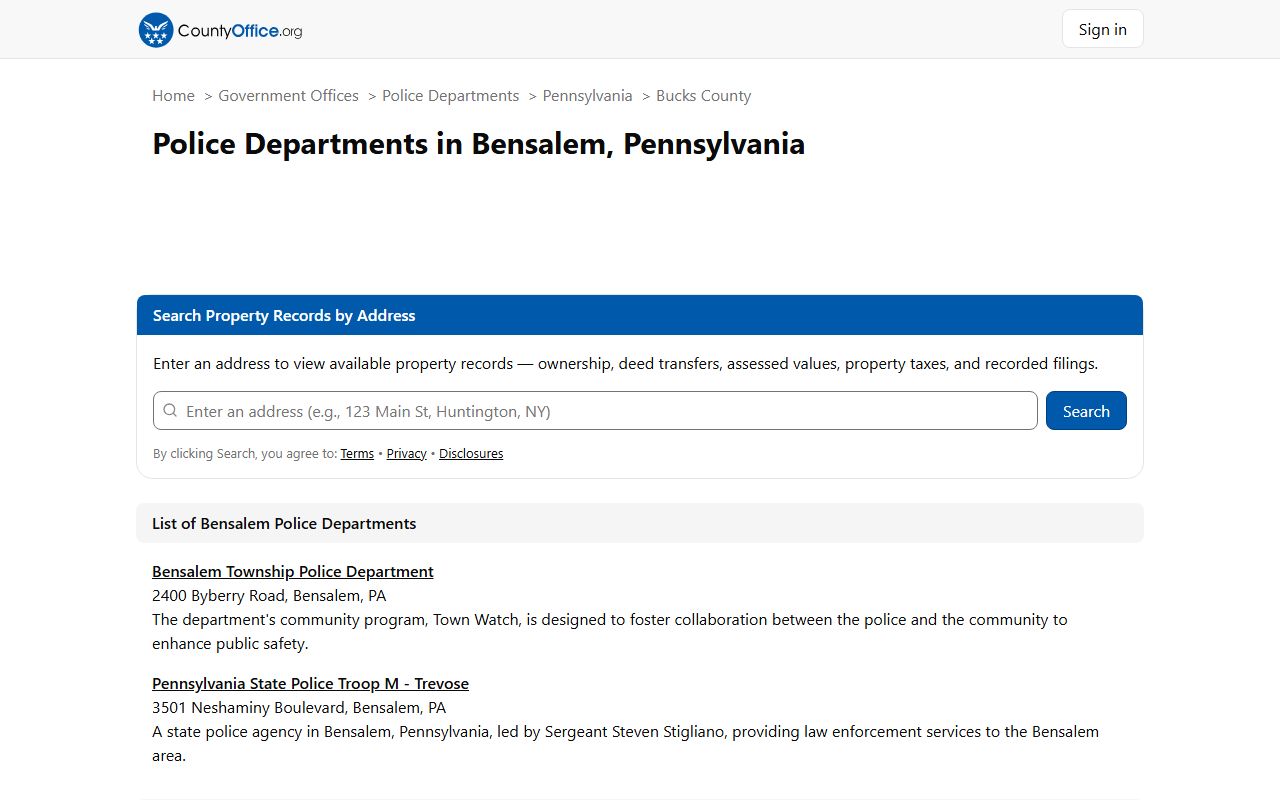Open Pennsylvania State Police Troop M - Trevose
The width and height of the screenshot is (1280, 800).
tap(310, 684)
